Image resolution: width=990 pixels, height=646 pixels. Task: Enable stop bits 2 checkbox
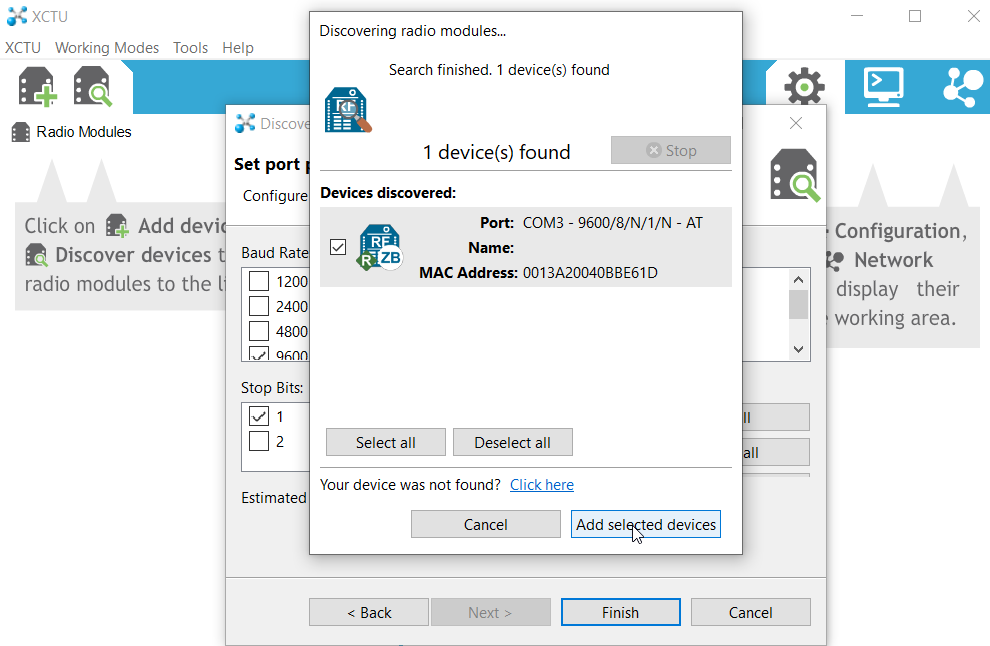259,441
